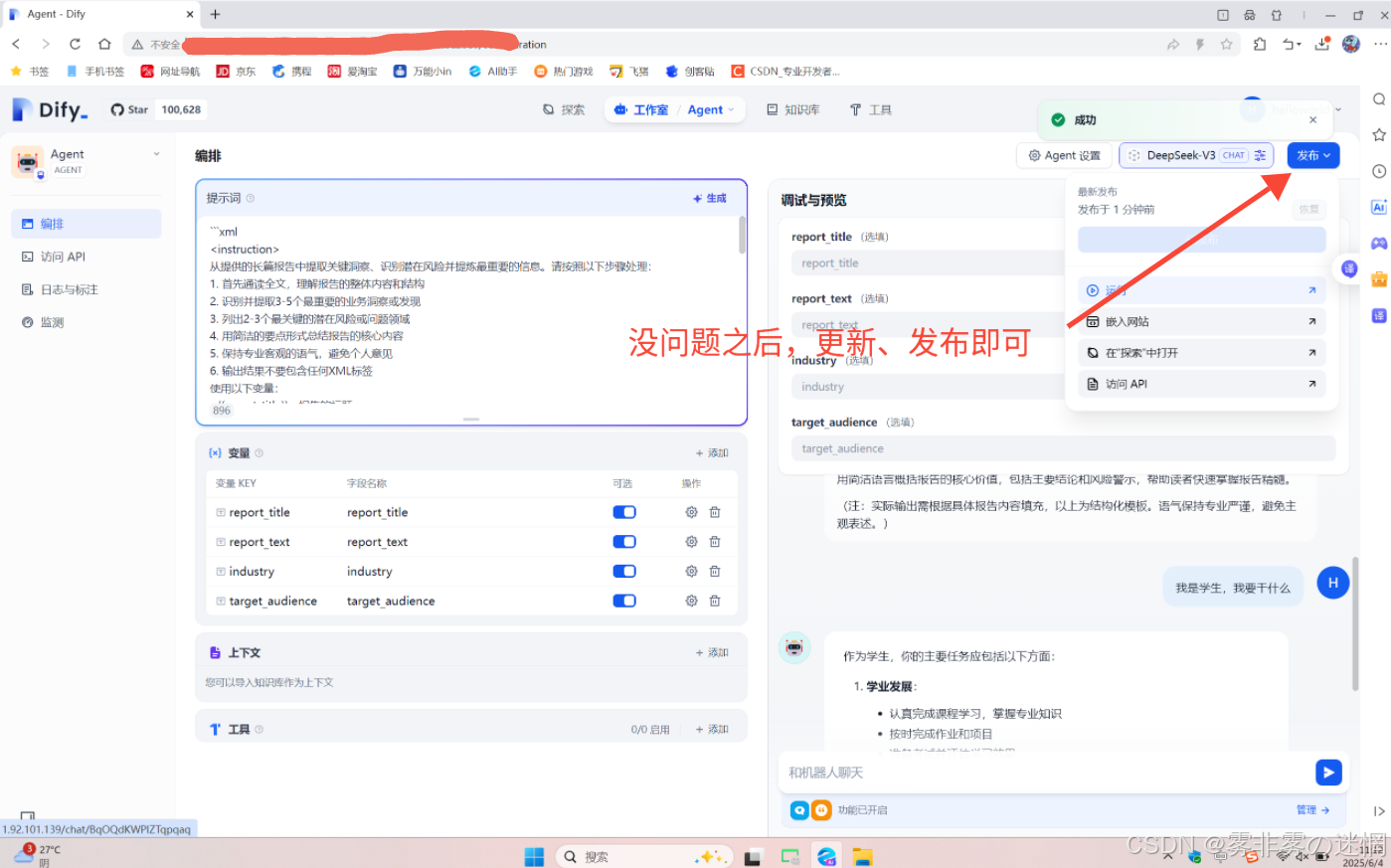
Task: Send the chat message arrow button
Action: [1328, 773]
